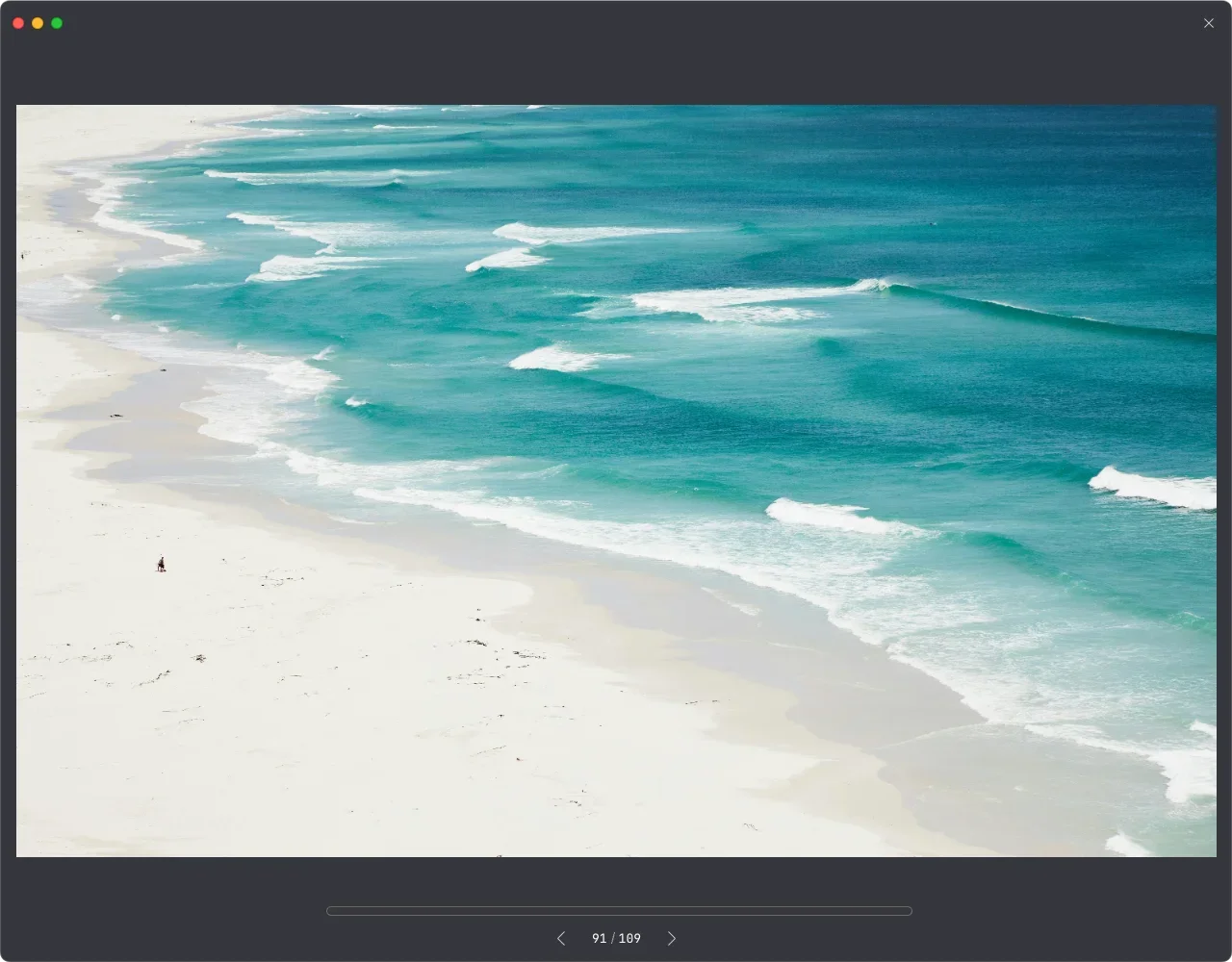
Task: Maximize window with the green button
Action: point(57,23)
